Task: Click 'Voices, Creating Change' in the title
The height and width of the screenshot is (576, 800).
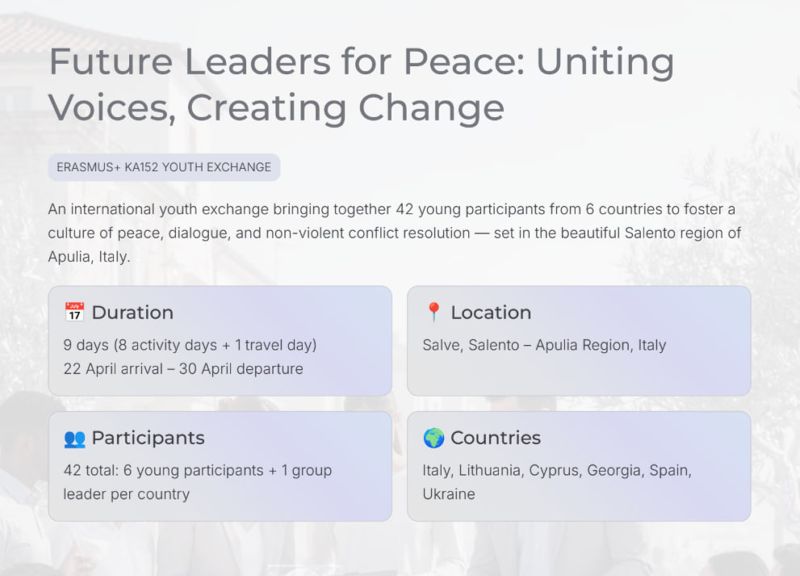Action: click(x=275, y=107)
